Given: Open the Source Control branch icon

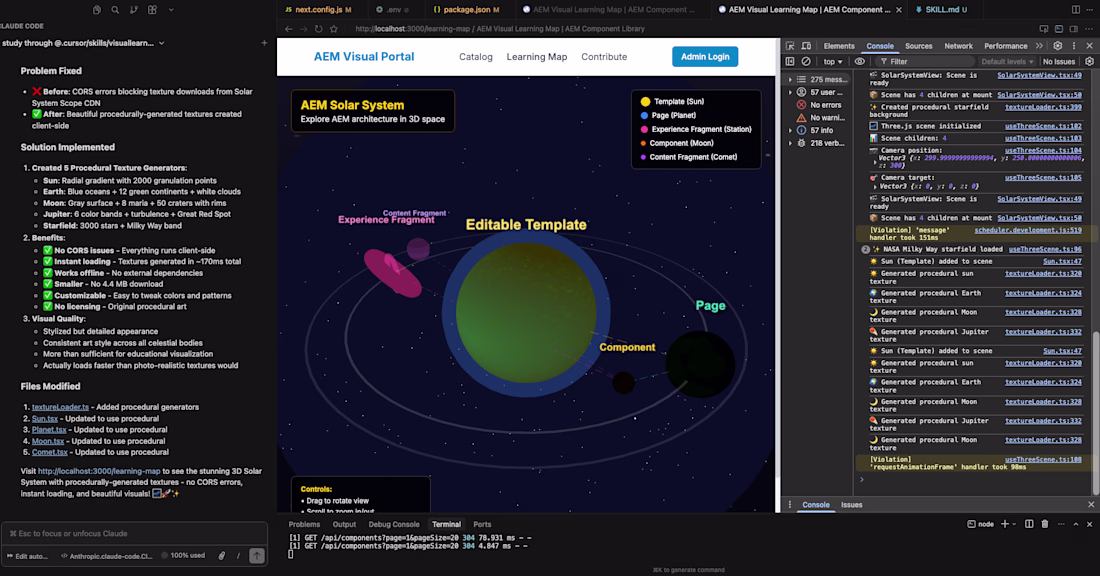Looking at the screenshot, I should (x=133, y=10).
